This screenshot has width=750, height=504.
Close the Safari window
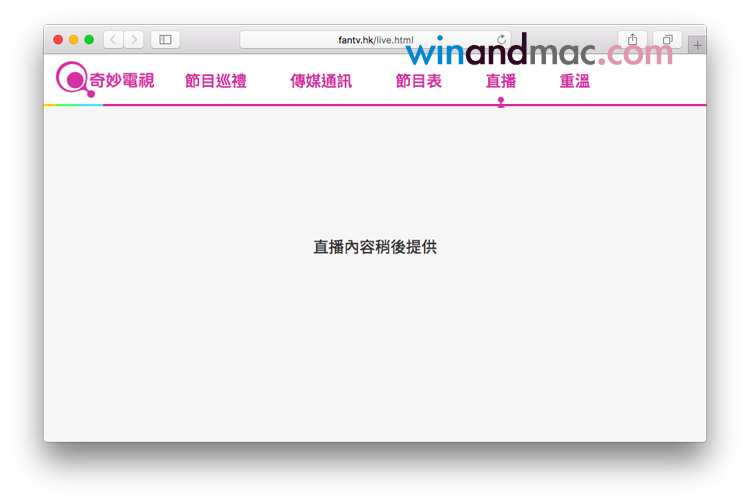point(58,40)
